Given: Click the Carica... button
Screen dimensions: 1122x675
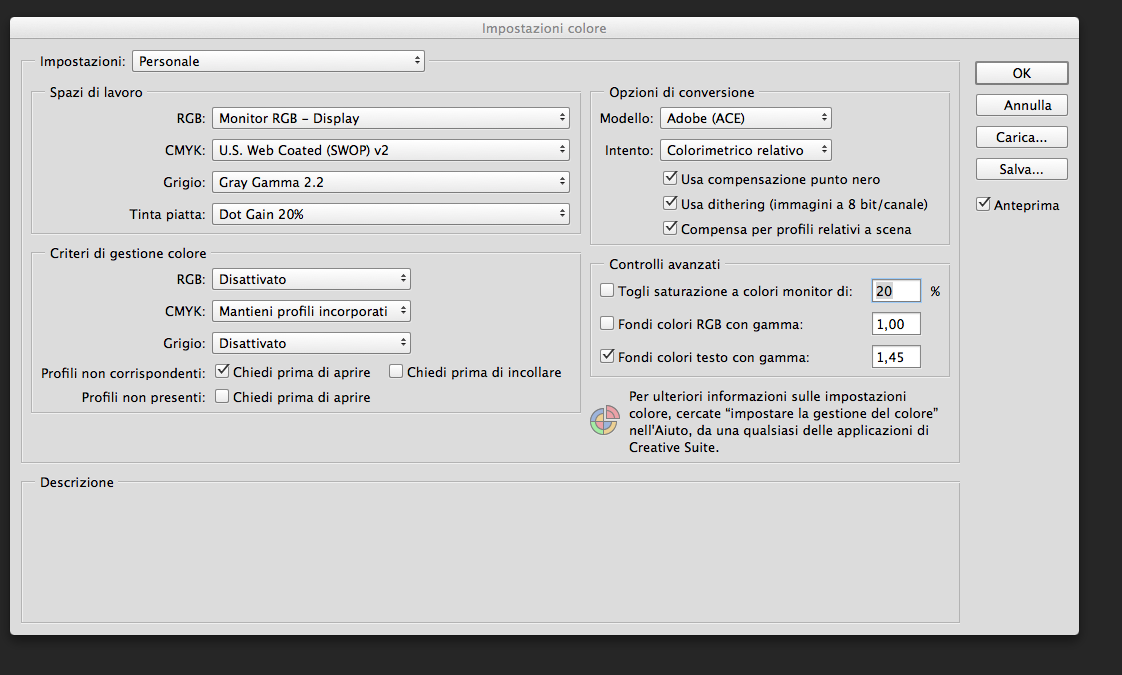Looking at the screenshot, I should pos(1022,137).
